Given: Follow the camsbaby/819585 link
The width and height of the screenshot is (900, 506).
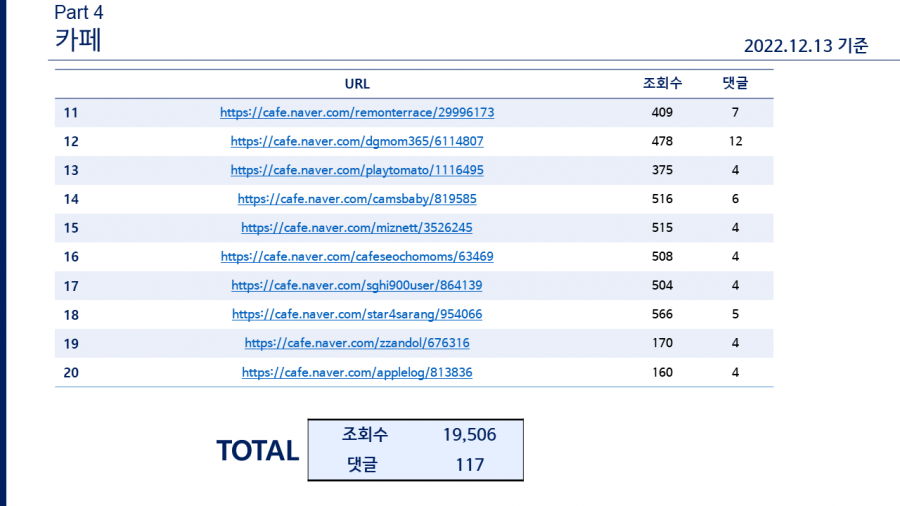Looking at the screenshot, I should 357,199.
